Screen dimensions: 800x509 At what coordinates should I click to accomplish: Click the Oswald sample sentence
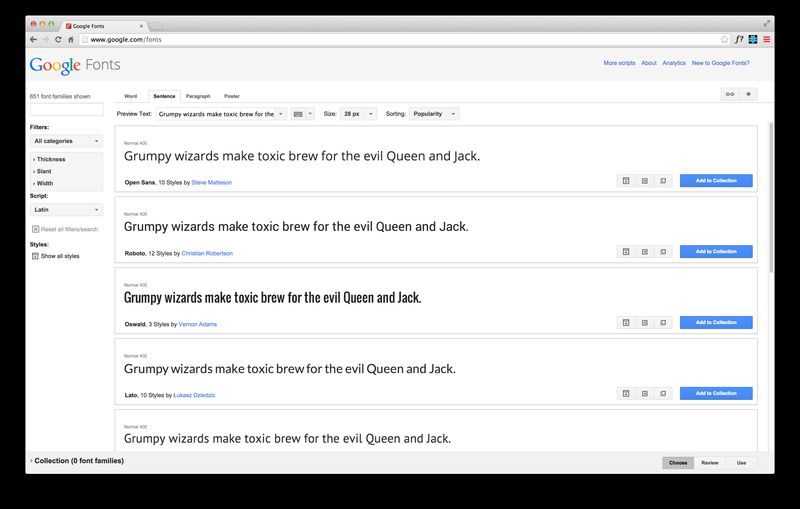pyautogui.click(x=272, y=298)
